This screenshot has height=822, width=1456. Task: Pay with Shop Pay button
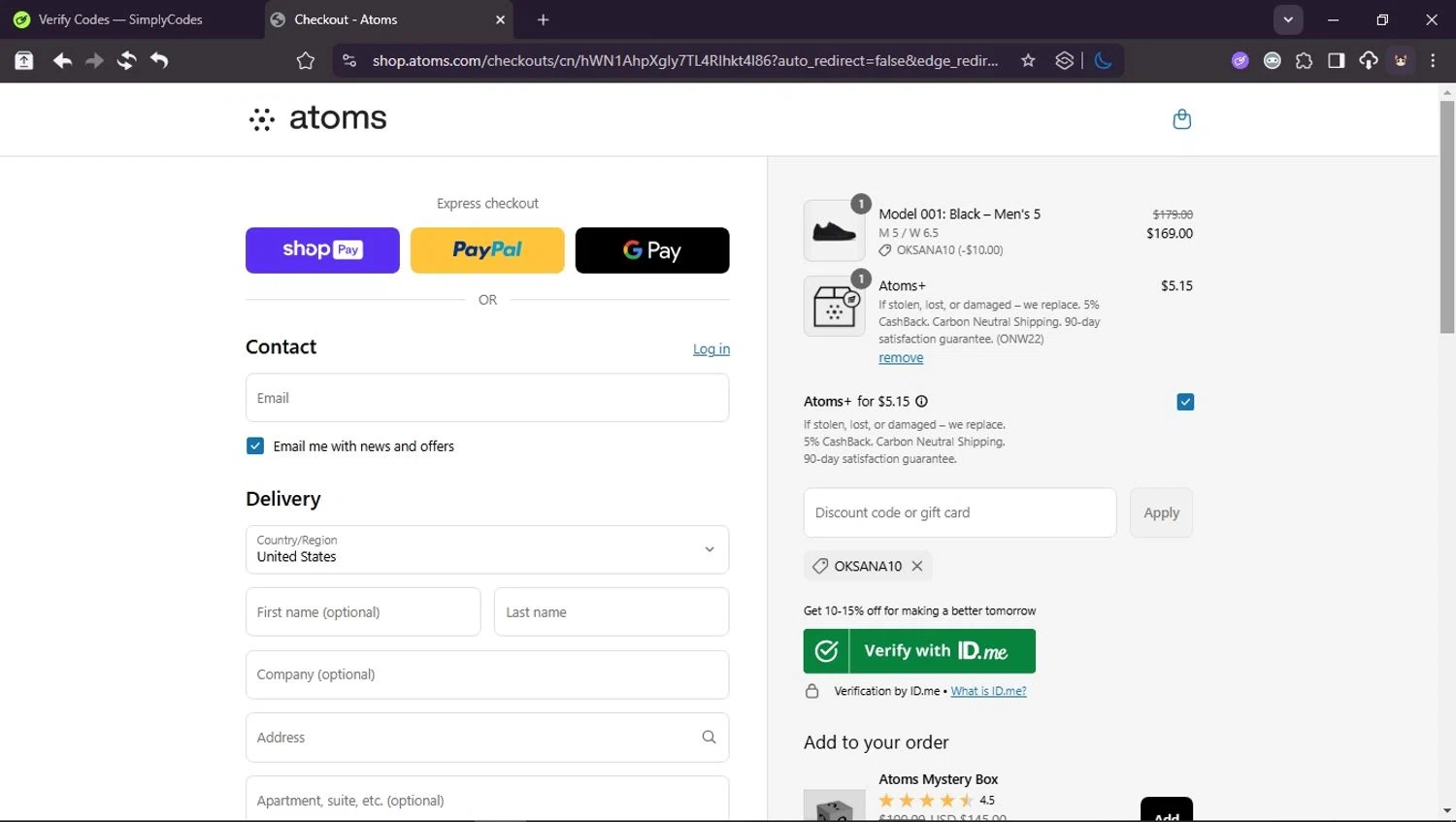click(x=322, y=250)
